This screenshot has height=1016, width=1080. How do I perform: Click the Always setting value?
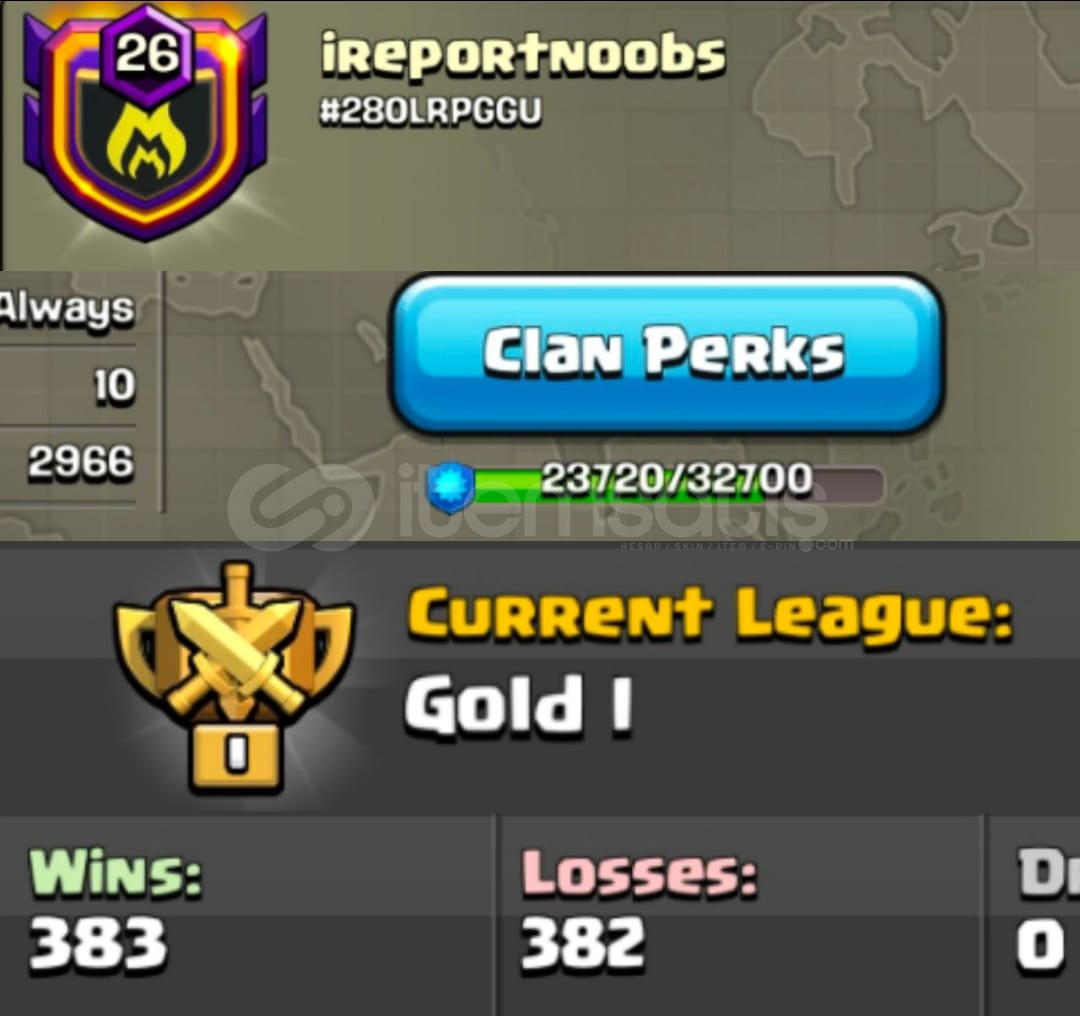click(67, 308)
